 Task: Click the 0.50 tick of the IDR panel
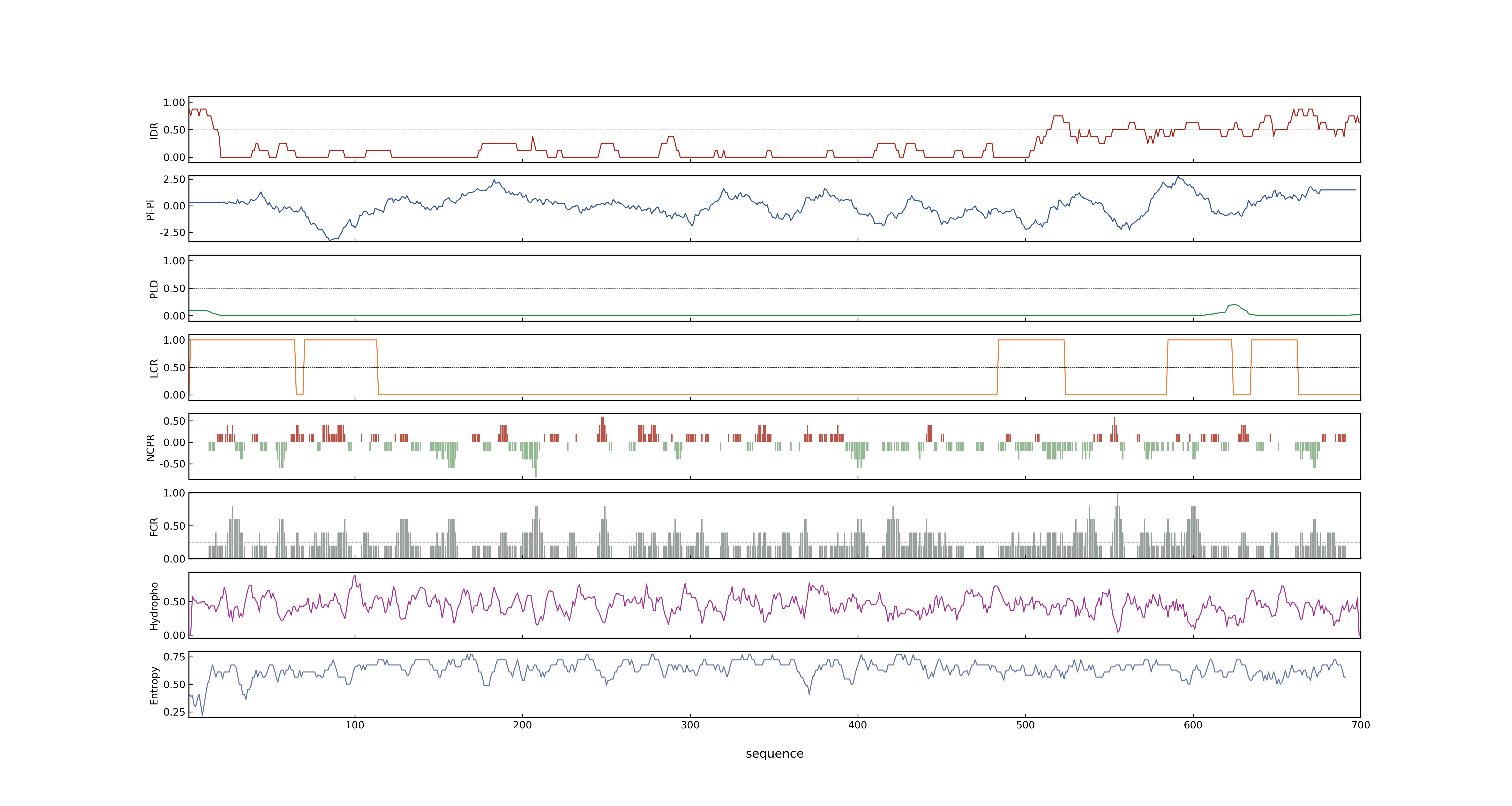pyautogui.click(x=174, y=130)
